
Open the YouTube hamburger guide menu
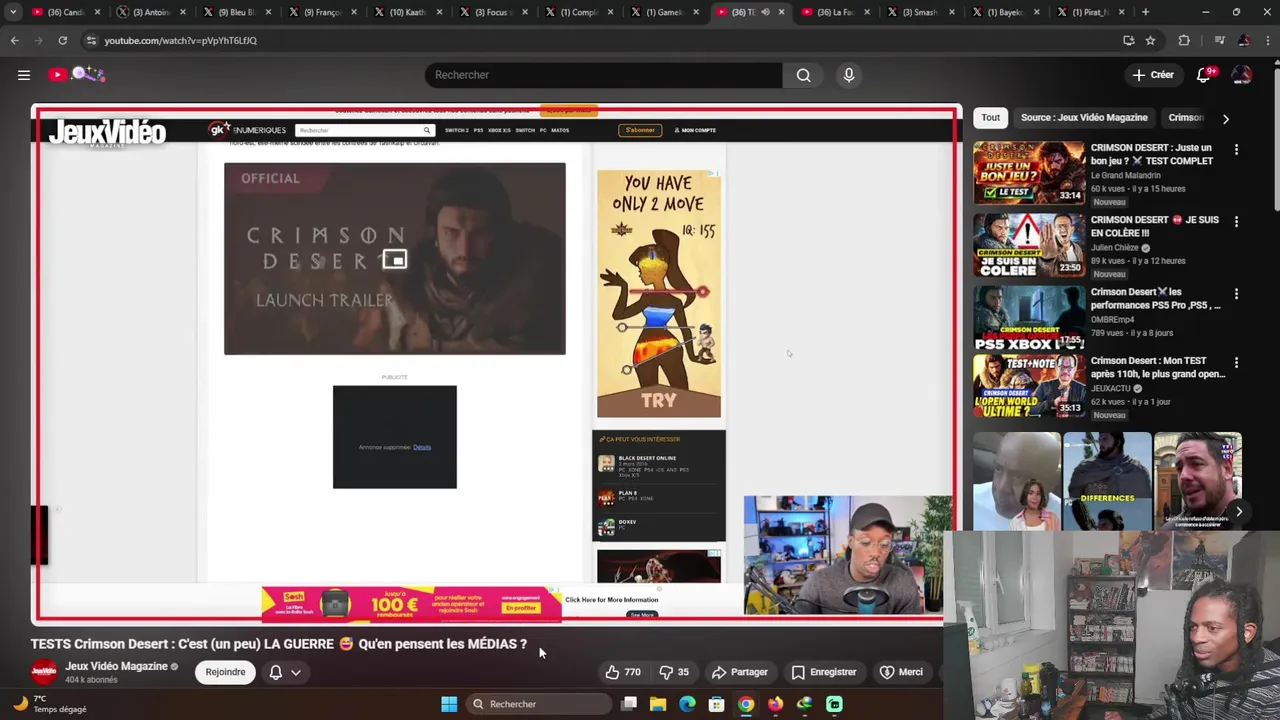point(24,75)
